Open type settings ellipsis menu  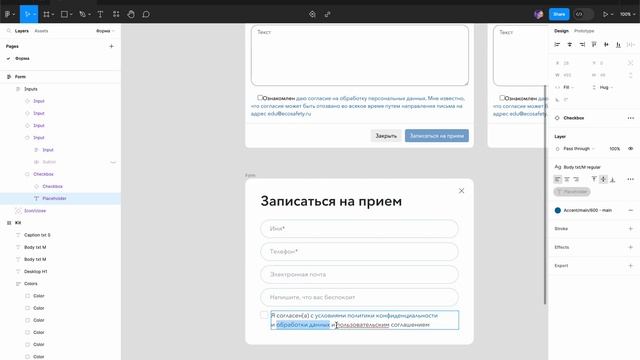click(631, 179)
